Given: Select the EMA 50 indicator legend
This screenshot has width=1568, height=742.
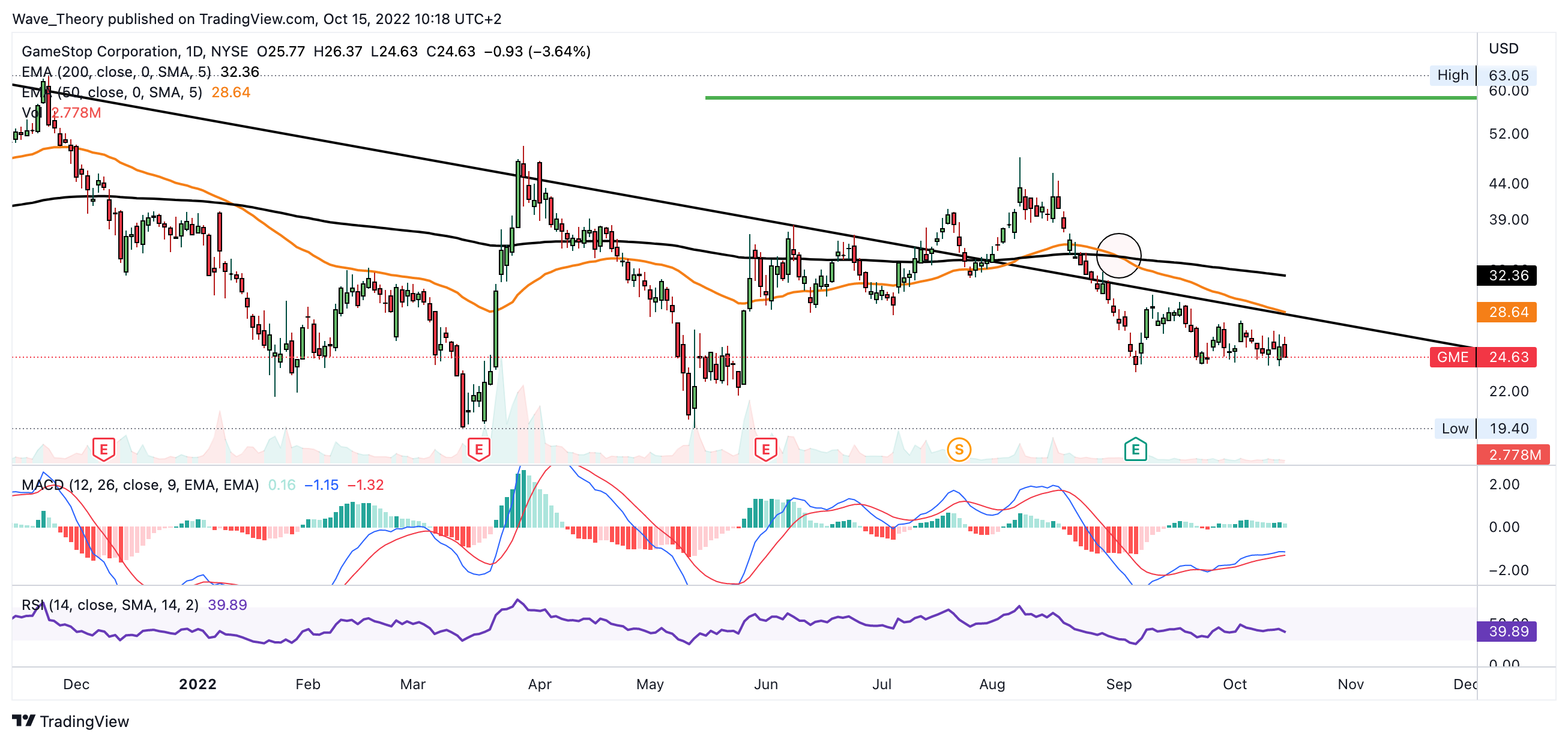Looking at the screenshot, I should click(x=113, y=92).
